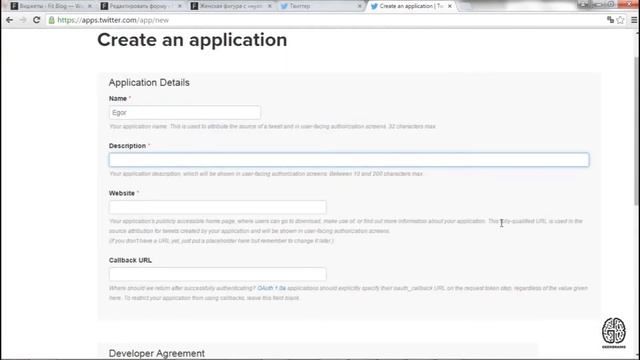
Task: Click the Name field containing Egor
Action: [185, 113]
